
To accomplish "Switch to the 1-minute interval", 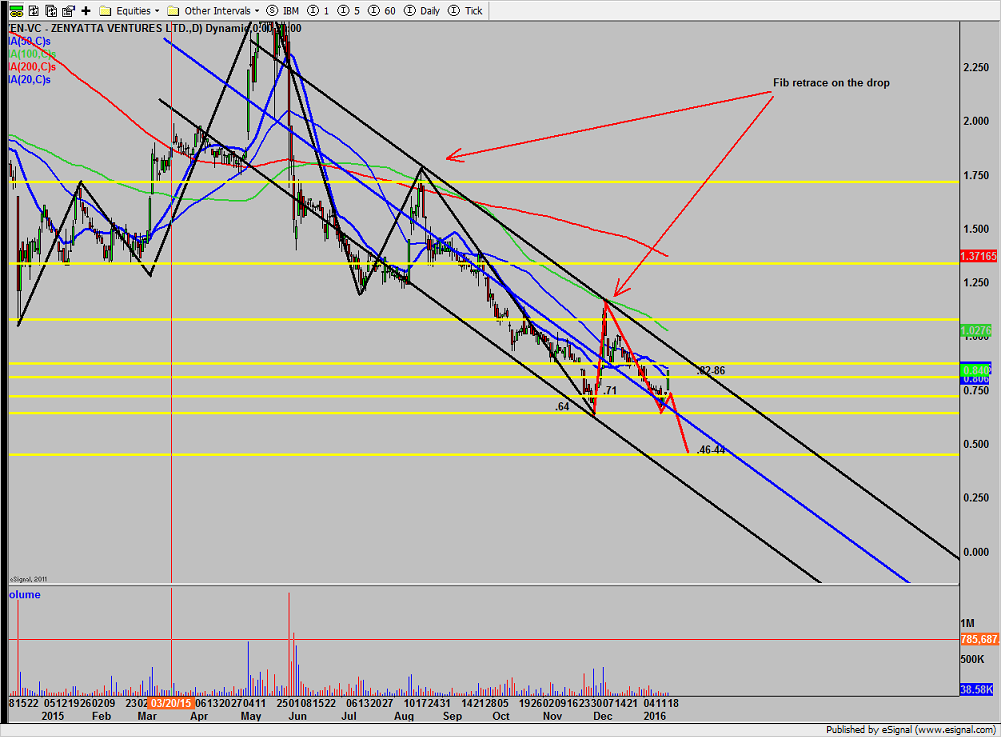I will click(319, 11).
